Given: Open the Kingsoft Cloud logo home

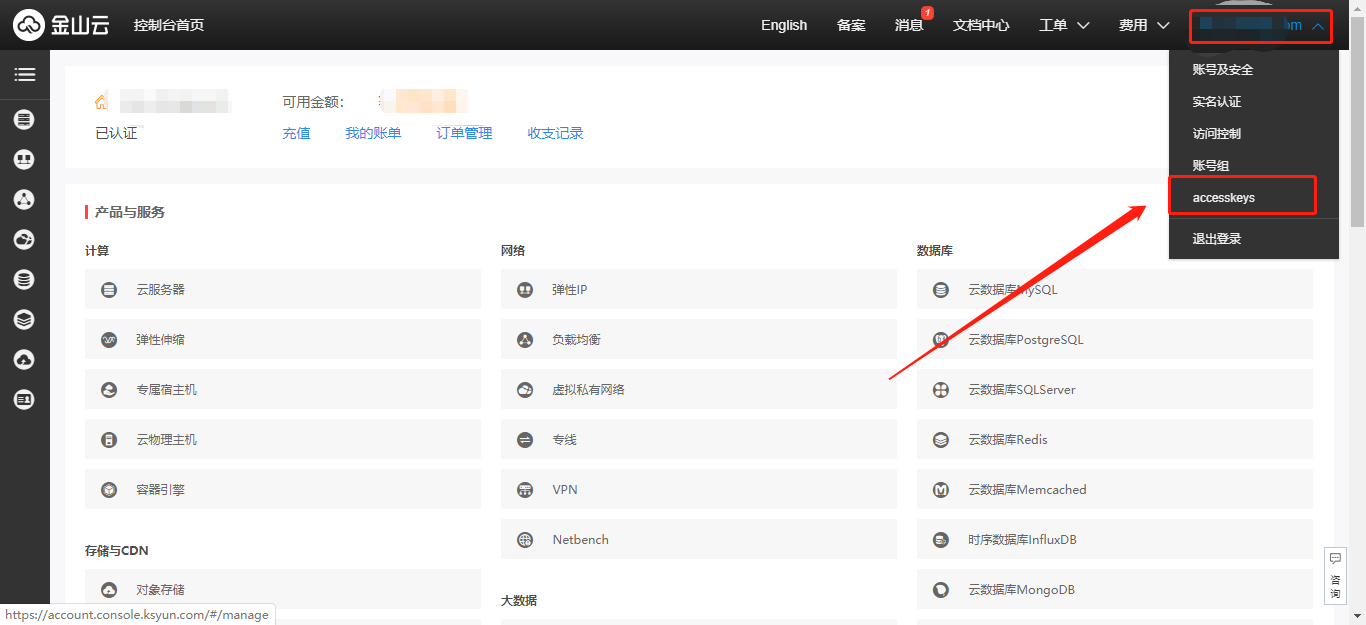Looking at the screenshot, I should click(61, 25).
